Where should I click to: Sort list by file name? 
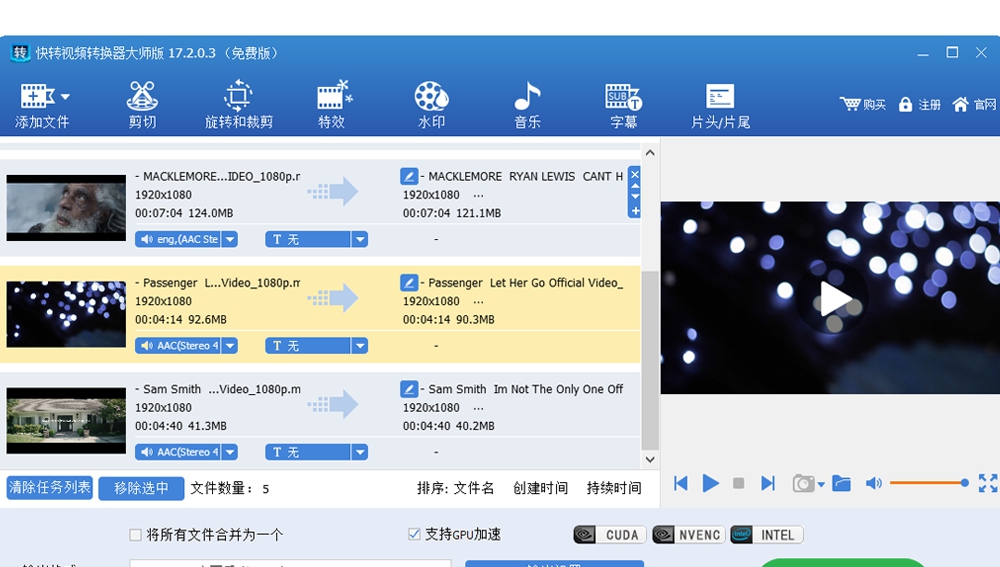[473, 488]
